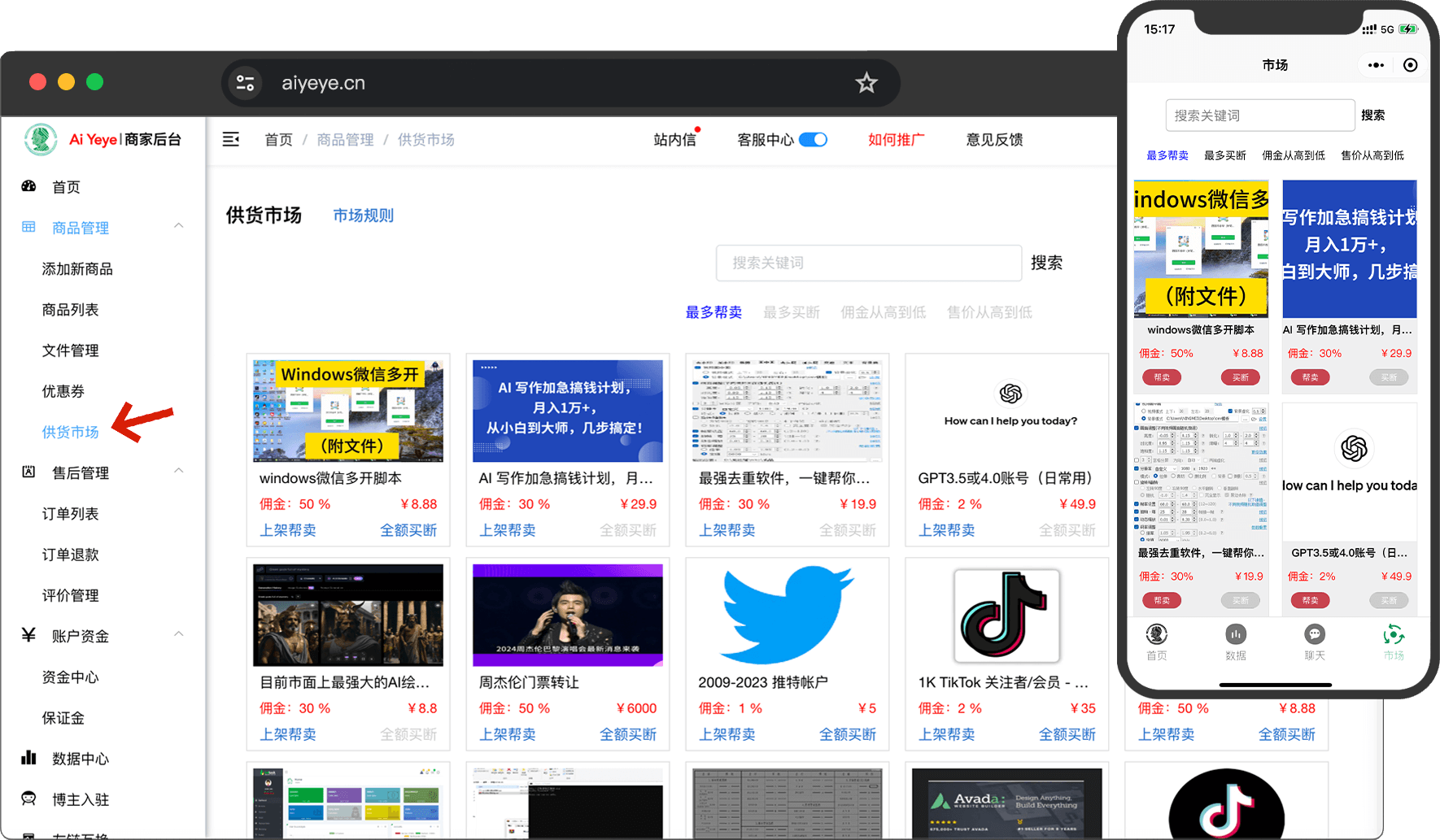Open 意见反馈 in the top bar
The image size is (1440, 840).
tap(994, 139)
